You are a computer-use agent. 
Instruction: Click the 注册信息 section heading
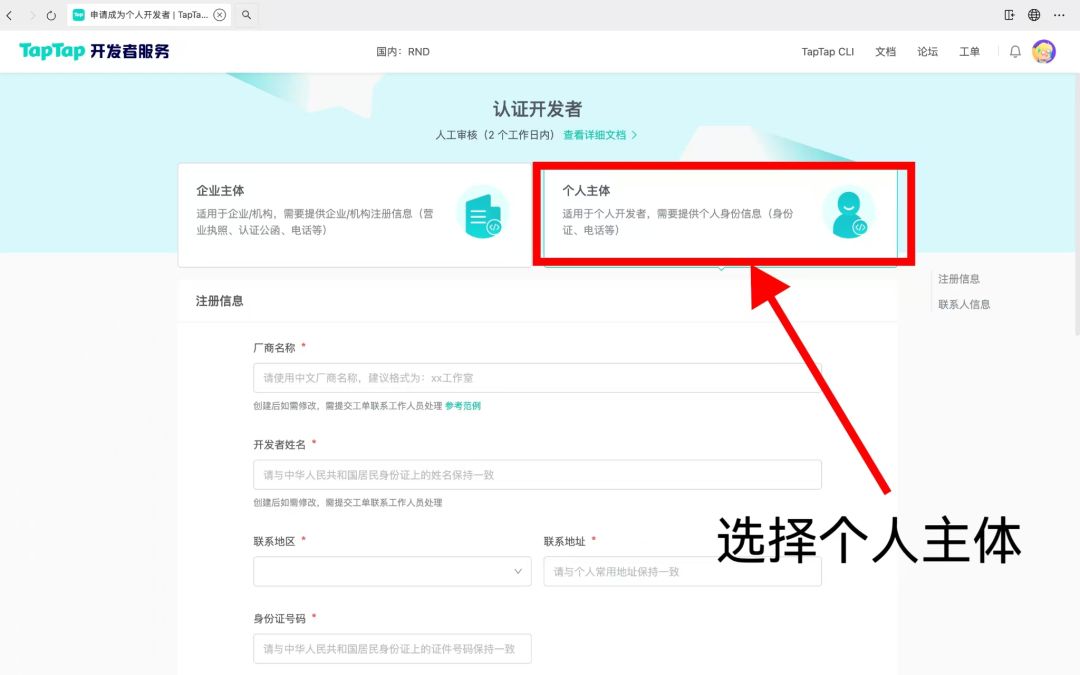219,301
